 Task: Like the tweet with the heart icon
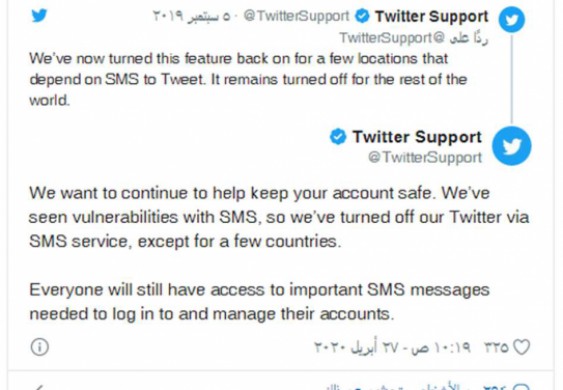(x=521, y=347)
